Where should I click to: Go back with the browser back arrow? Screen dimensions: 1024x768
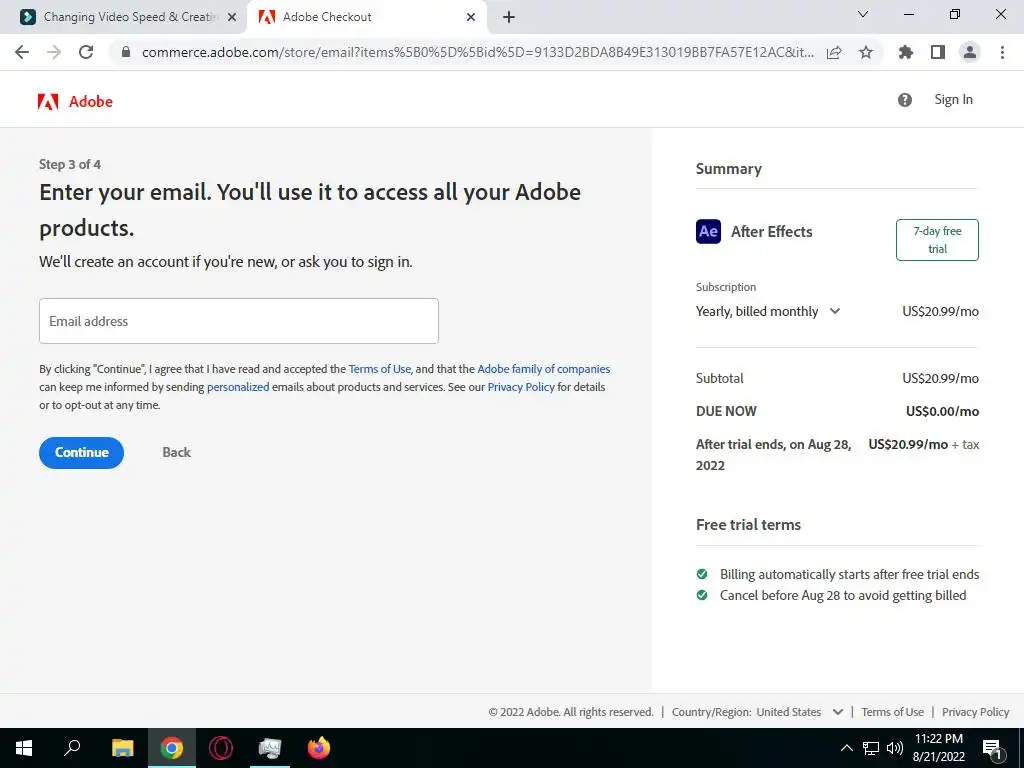22,52
